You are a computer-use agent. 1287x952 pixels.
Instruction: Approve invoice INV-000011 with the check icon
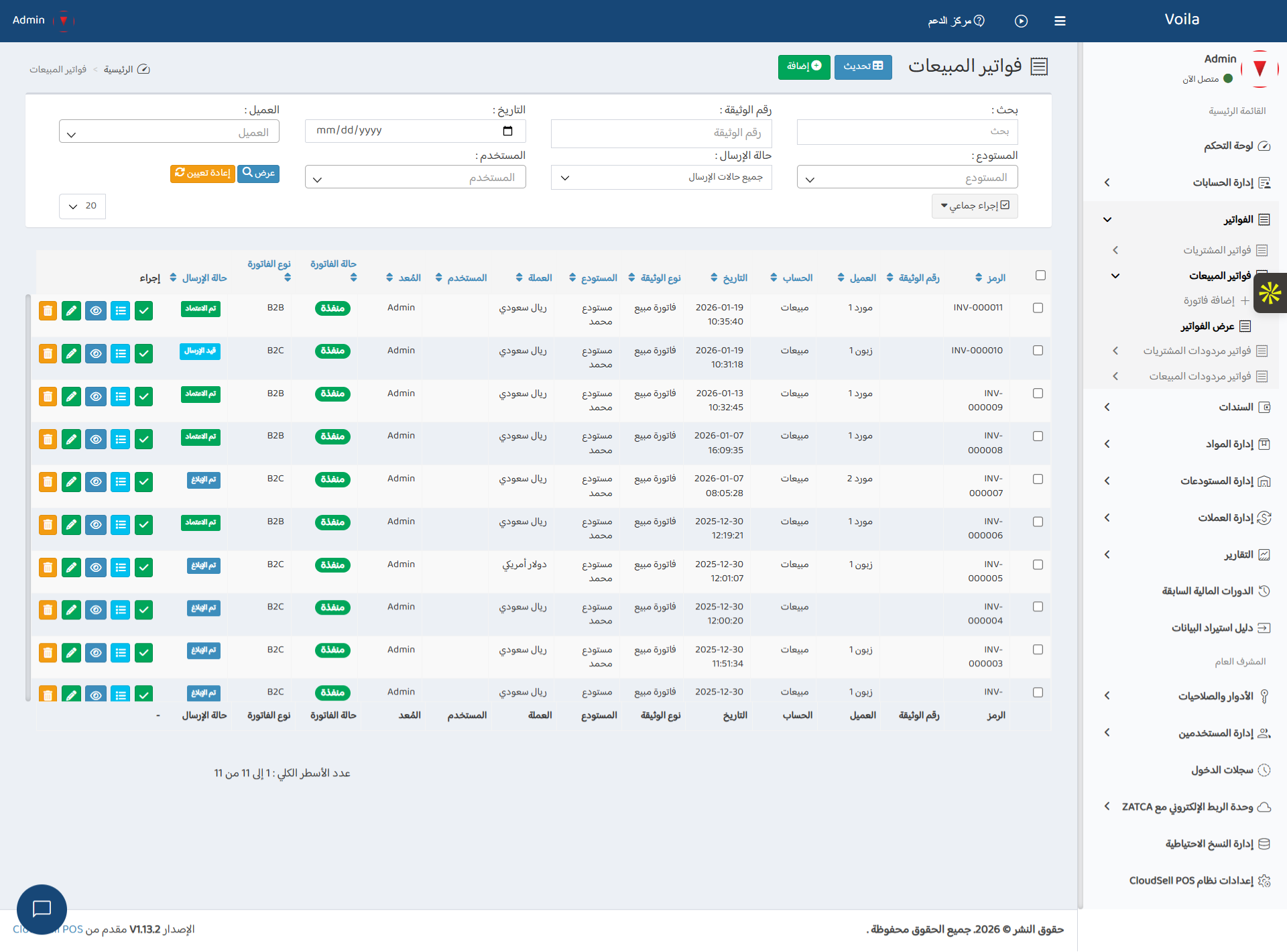pos(144,311)
